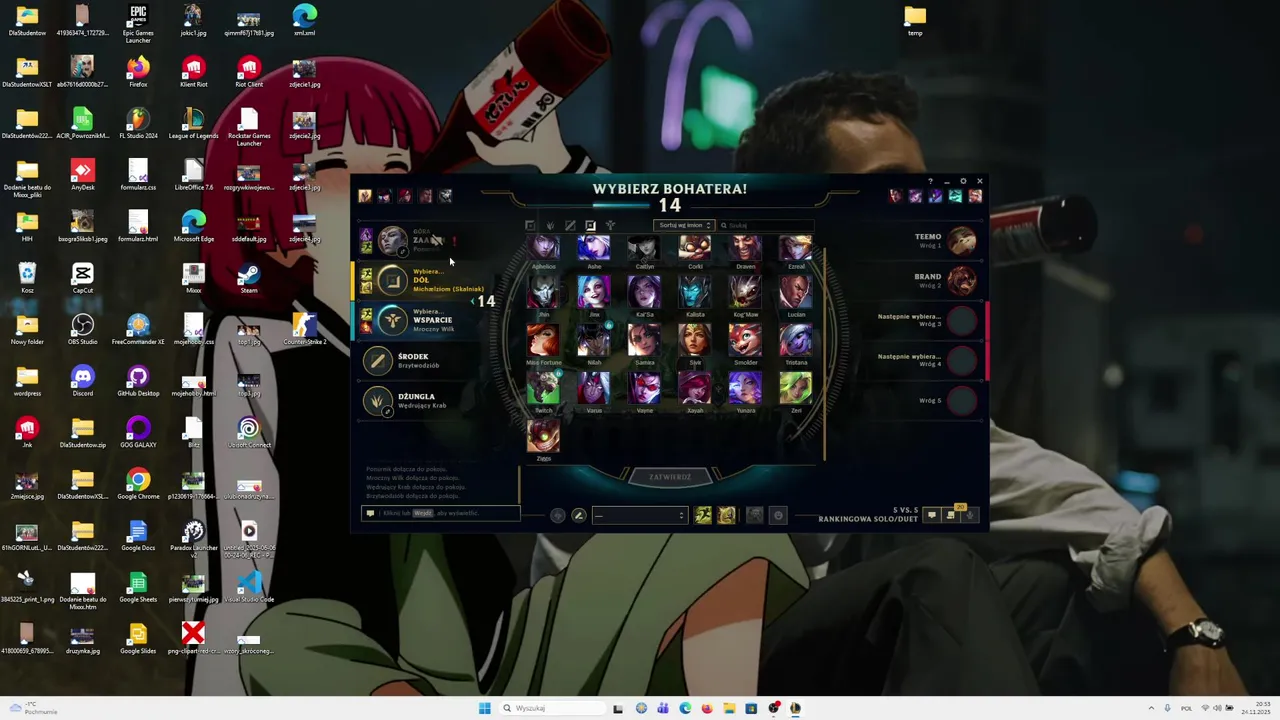
Task: Select Lucian champion portrait
Action: [796, 293]
